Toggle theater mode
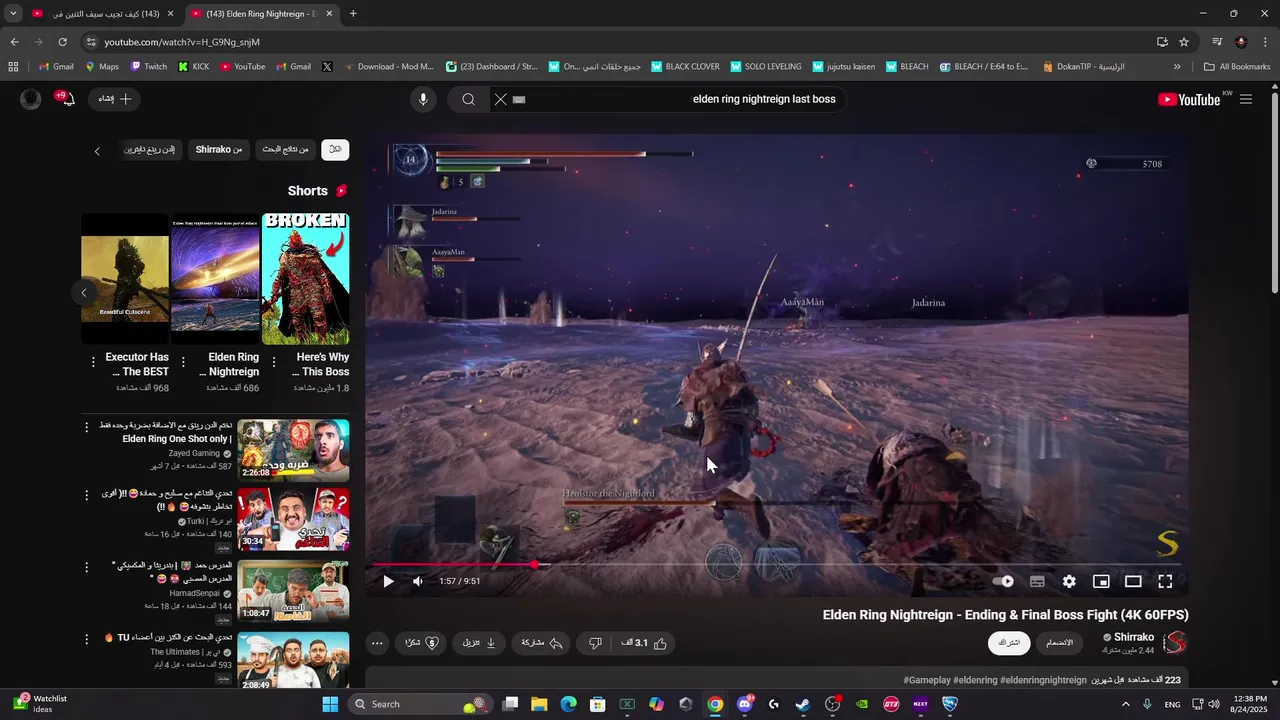The image size is (1280, 720). tap(1133, 581)
